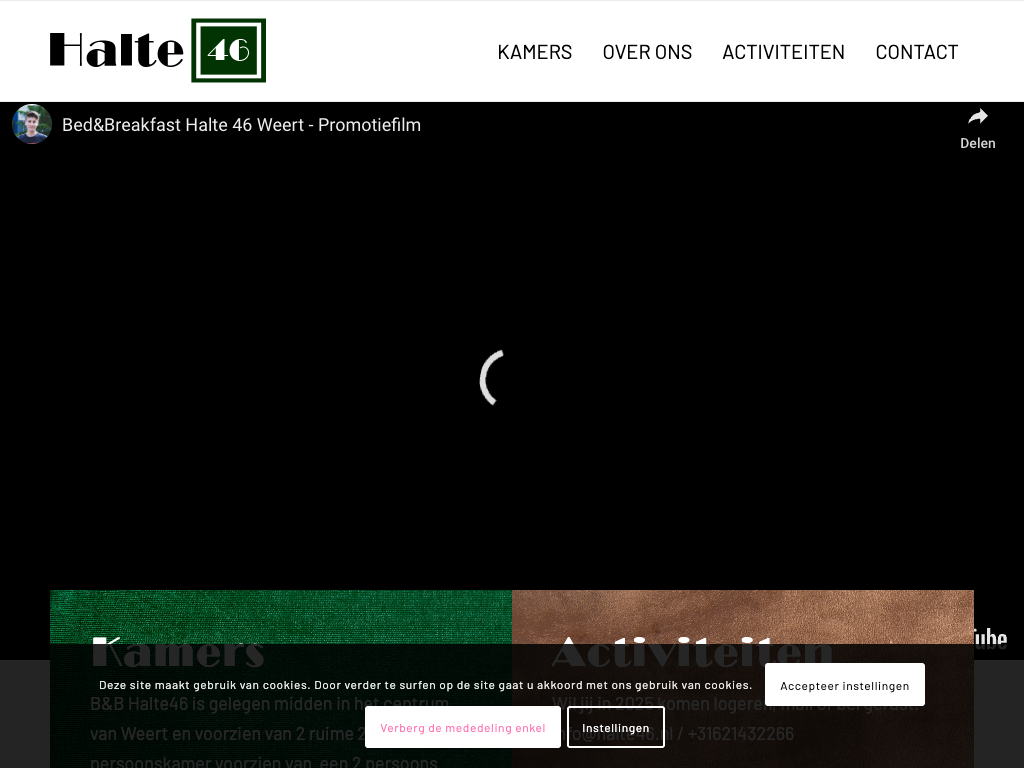Go to the OVER ONS page
1024x768 pixels.
pyautogui.click(x=647, y=52)
